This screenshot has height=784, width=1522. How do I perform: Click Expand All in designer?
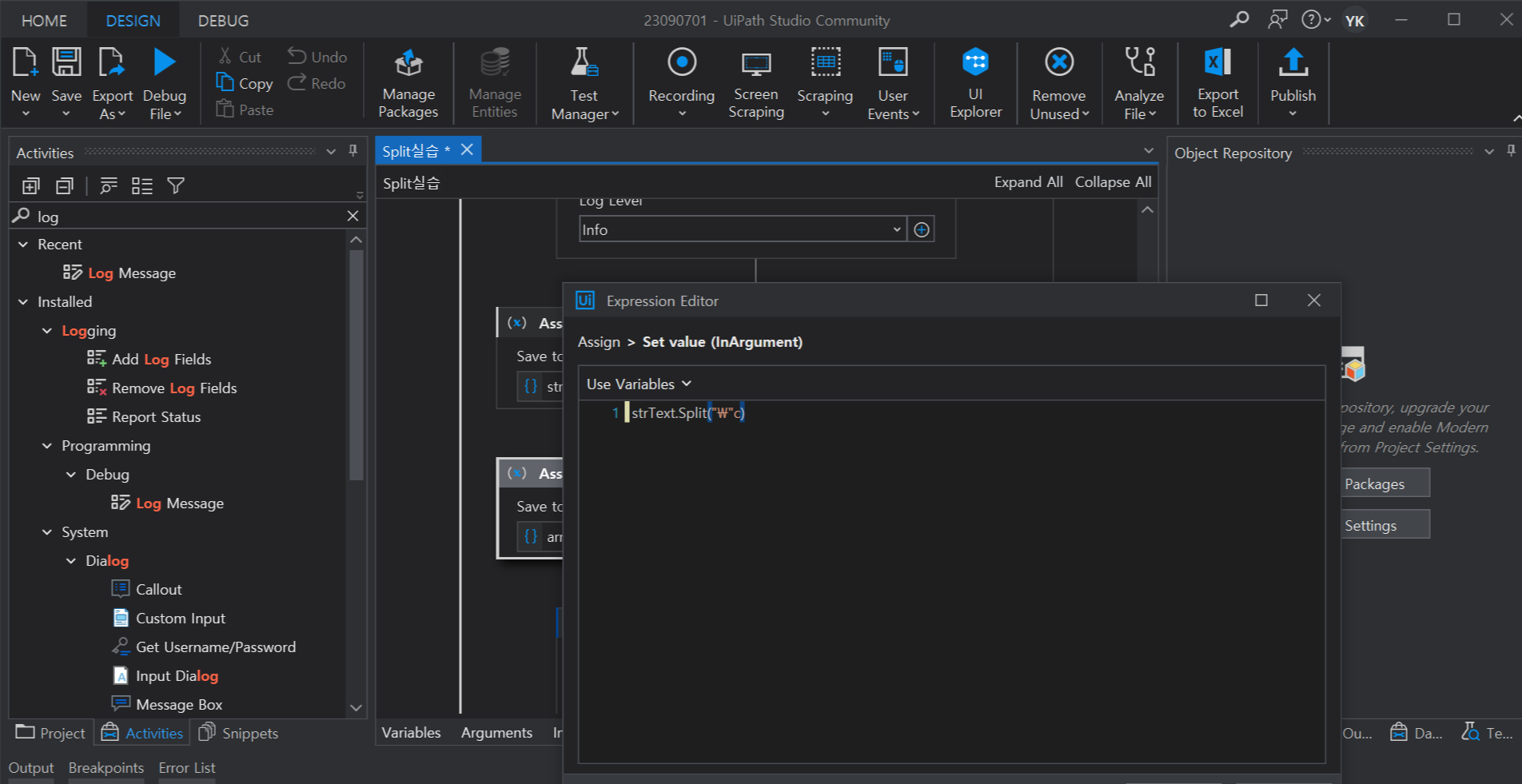click(1028, 182)
